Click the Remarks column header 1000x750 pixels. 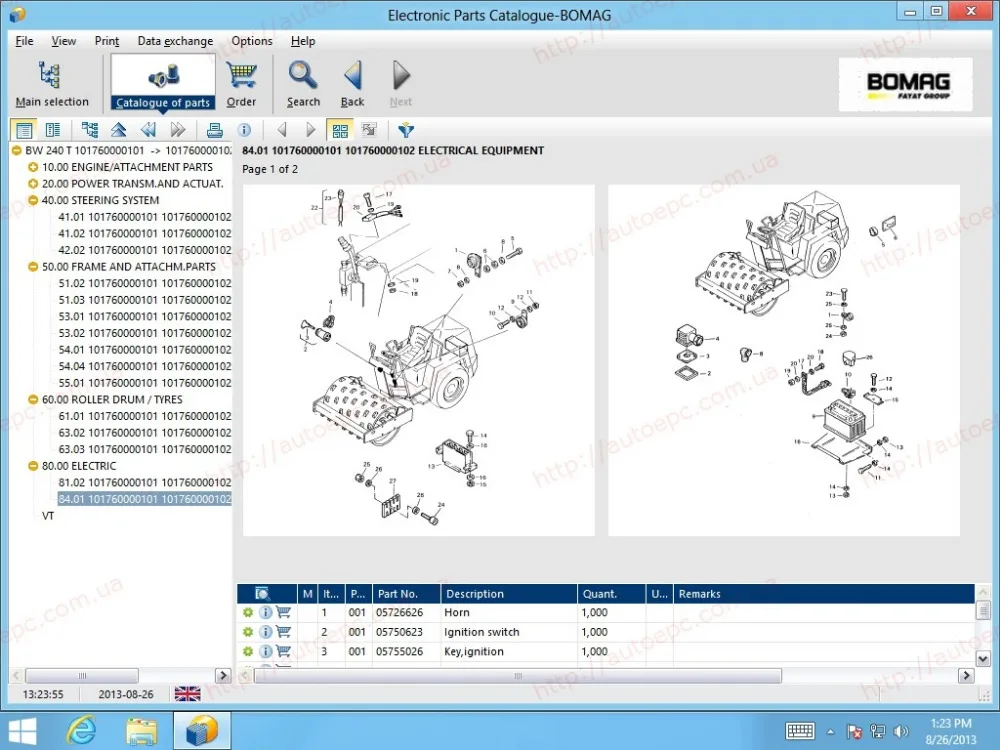click(x=824, y=594)
